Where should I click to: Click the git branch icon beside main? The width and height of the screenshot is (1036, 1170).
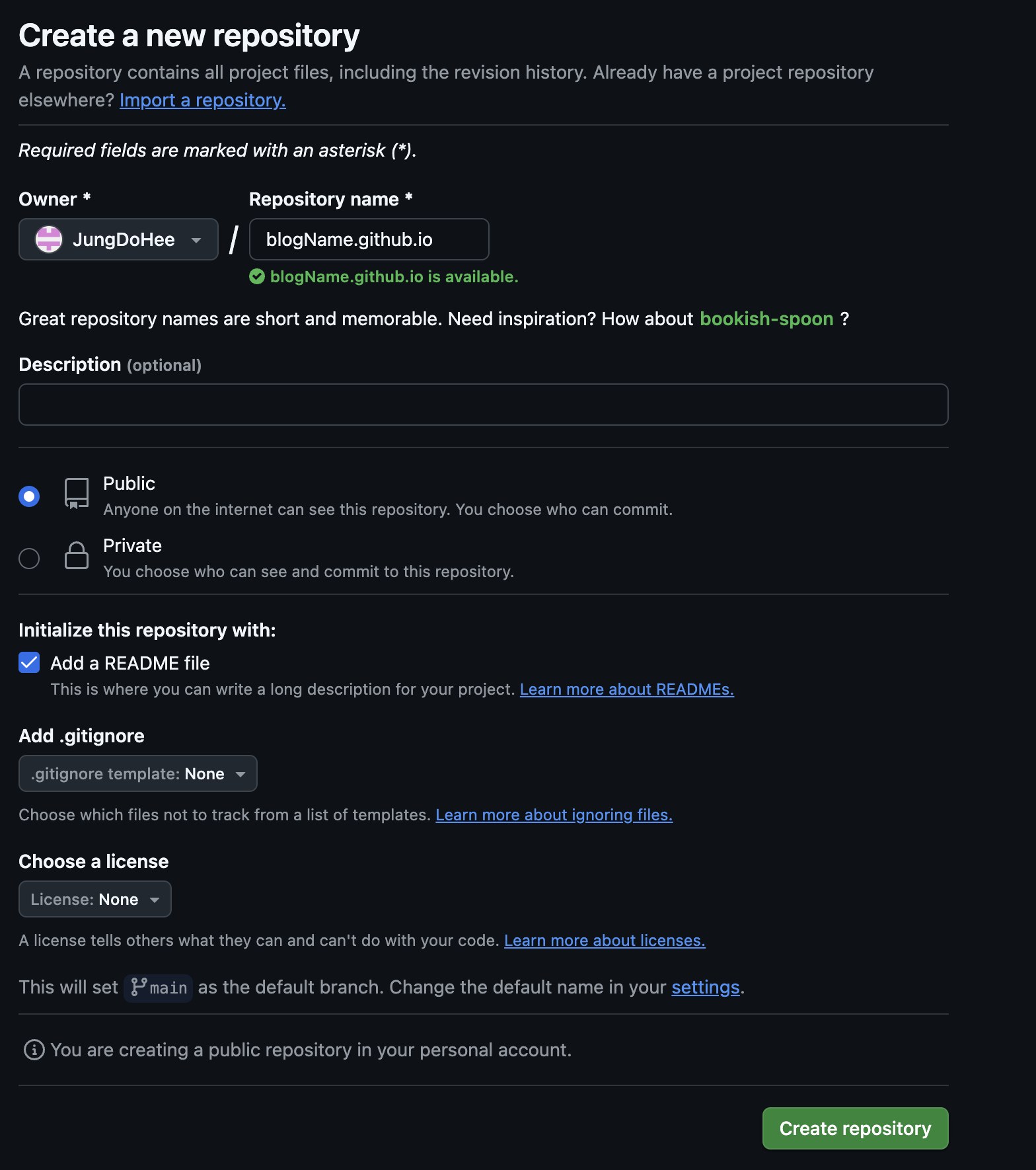[139, 987]
